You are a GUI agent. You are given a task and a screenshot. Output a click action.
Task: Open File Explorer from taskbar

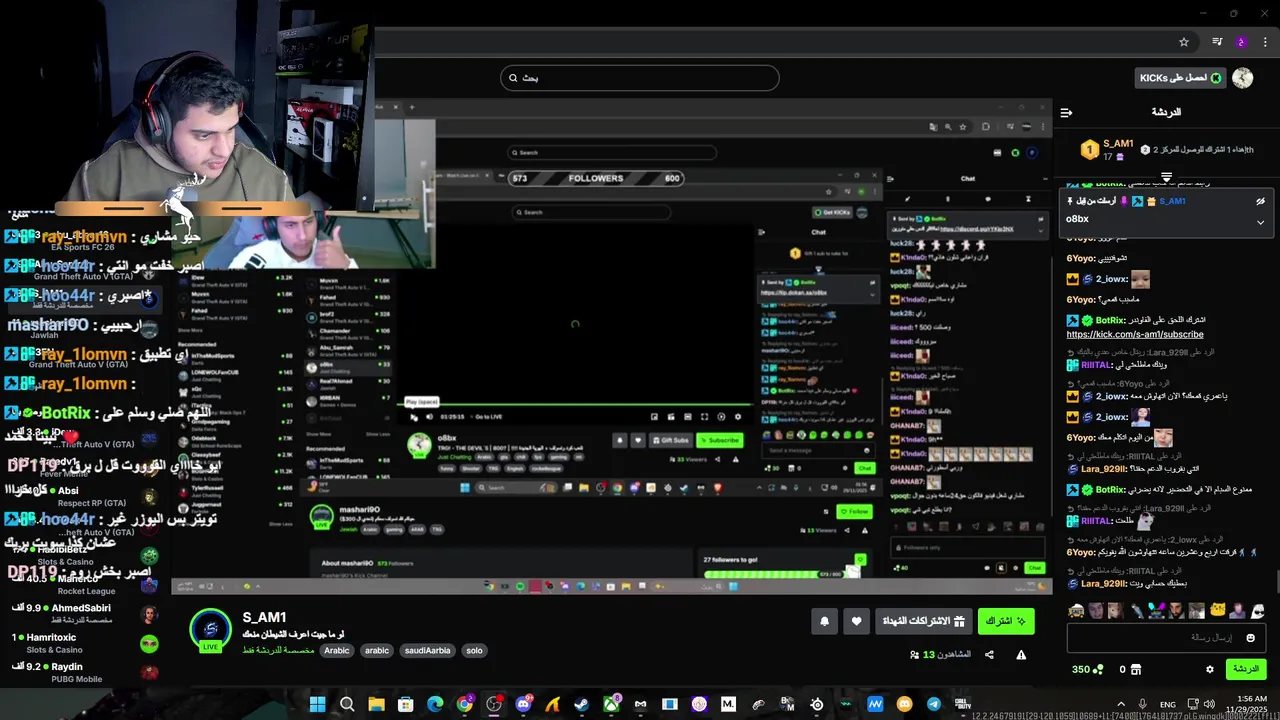(376, 704)
